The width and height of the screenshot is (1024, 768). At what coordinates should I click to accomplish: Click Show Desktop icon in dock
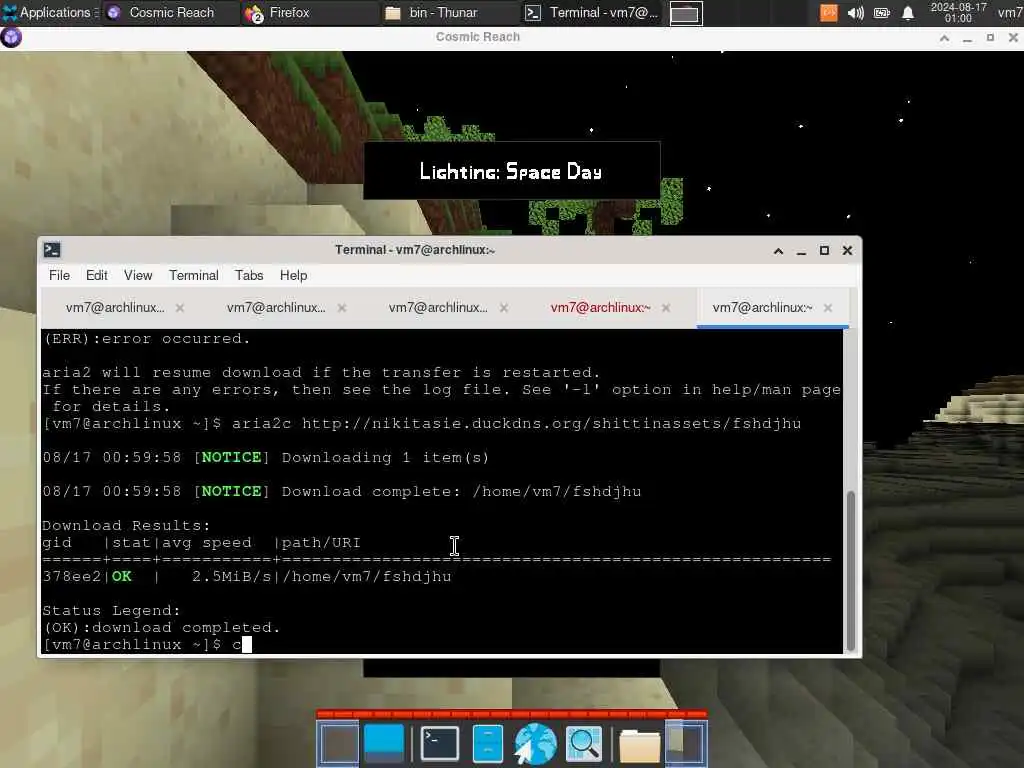click(x=338, y=743)
